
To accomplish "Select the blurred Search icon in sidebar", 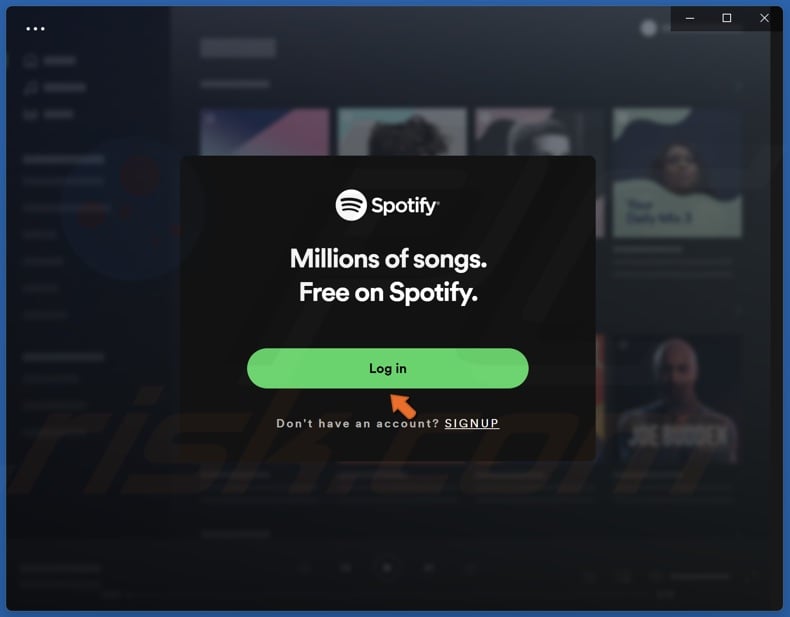I will (x=30, y=88).
